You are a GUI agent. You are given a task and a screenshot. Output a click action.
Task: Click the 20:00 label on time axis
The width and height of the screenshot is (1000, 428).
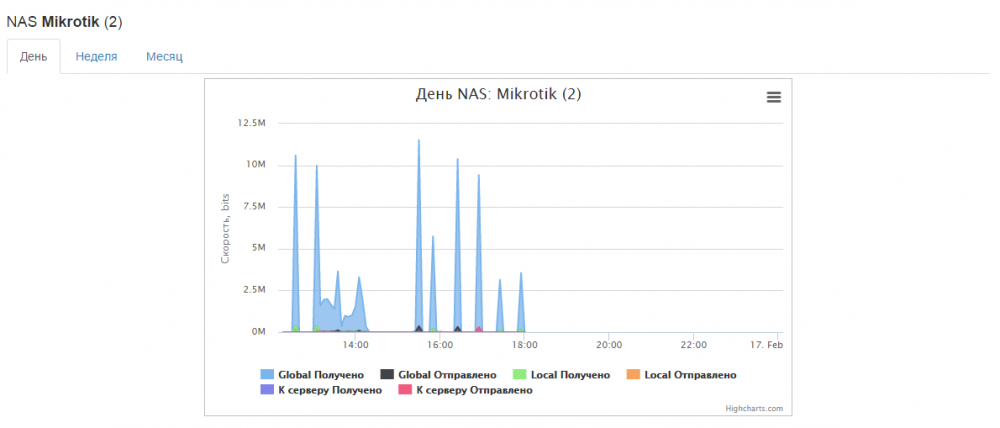(608, 345)
